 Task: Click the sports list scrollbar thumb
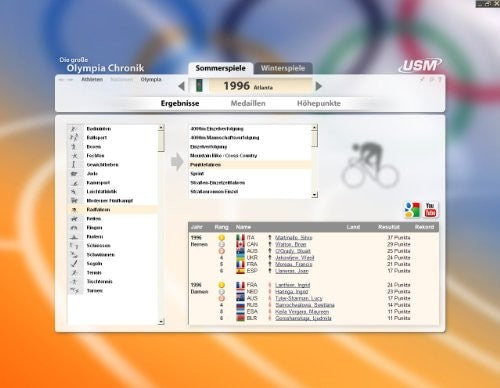[161, 141]
